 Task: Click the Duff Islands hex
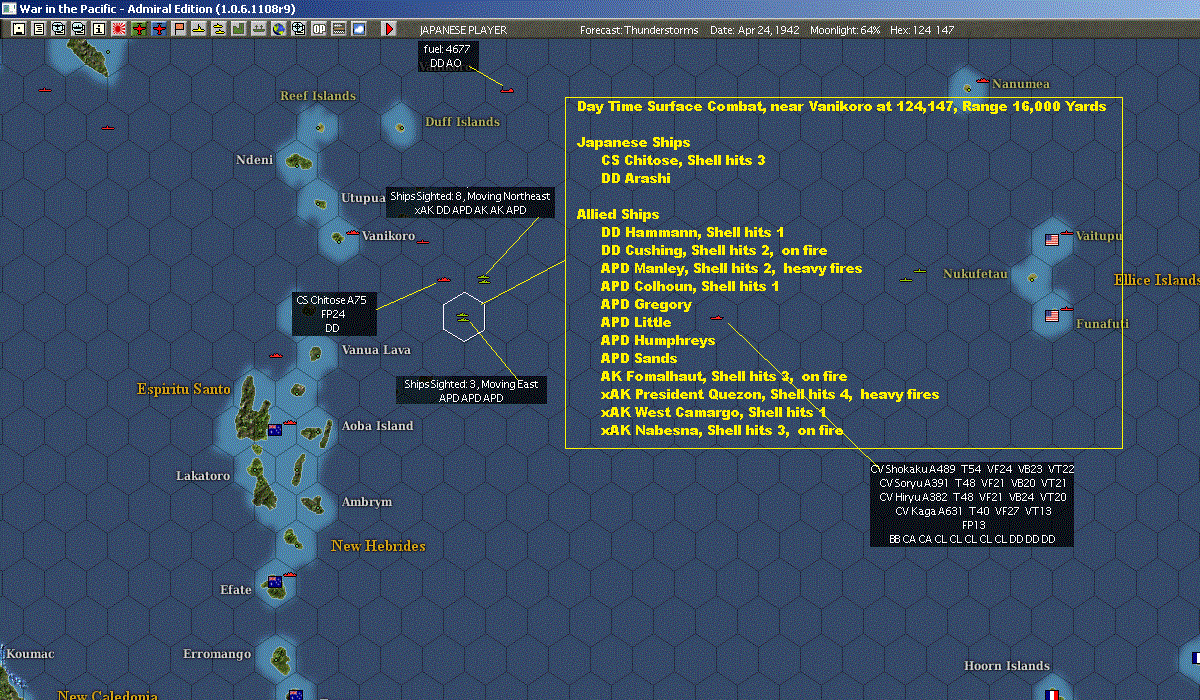point(402,125)
